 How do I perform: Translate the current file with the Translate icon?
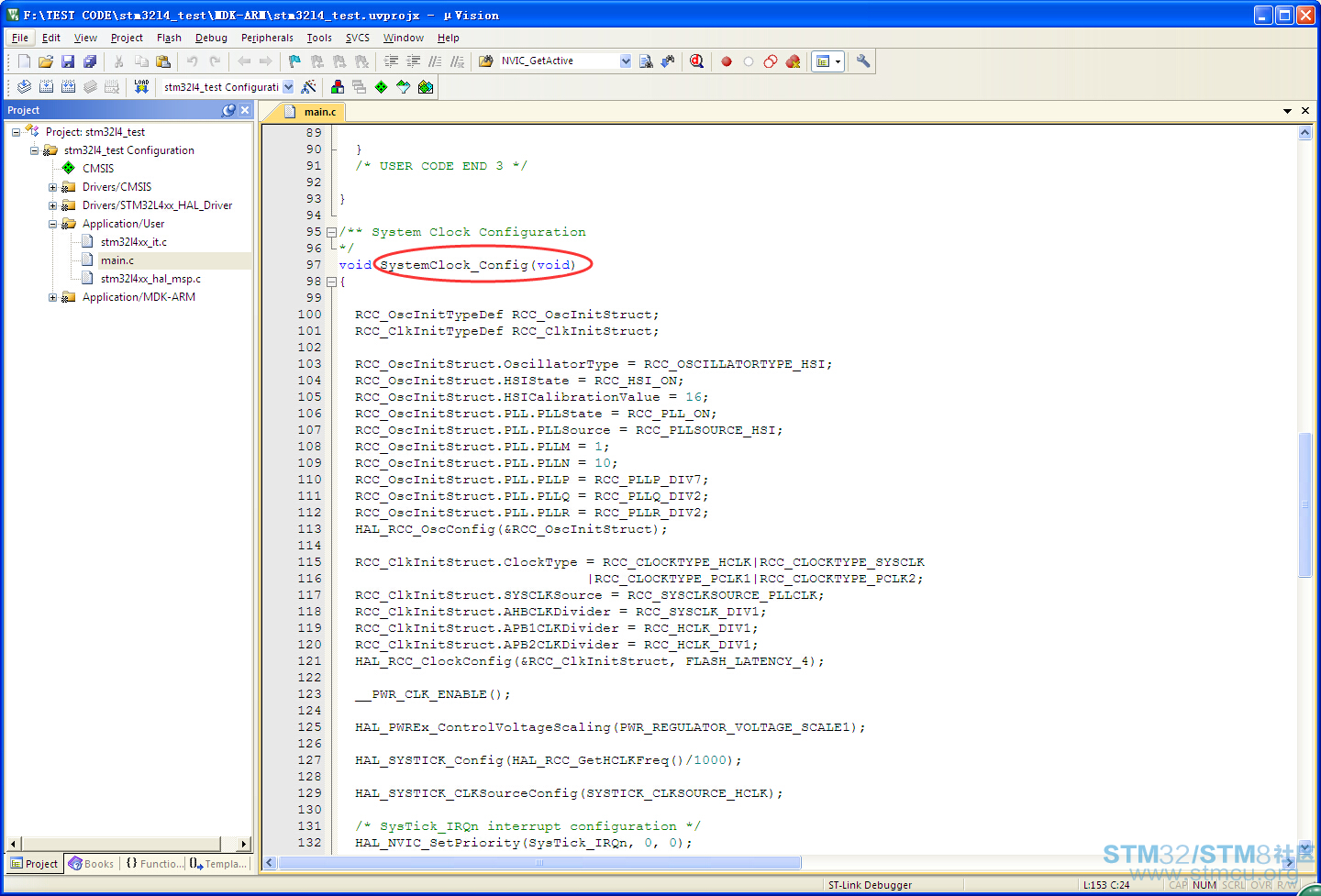coord(24,87)
